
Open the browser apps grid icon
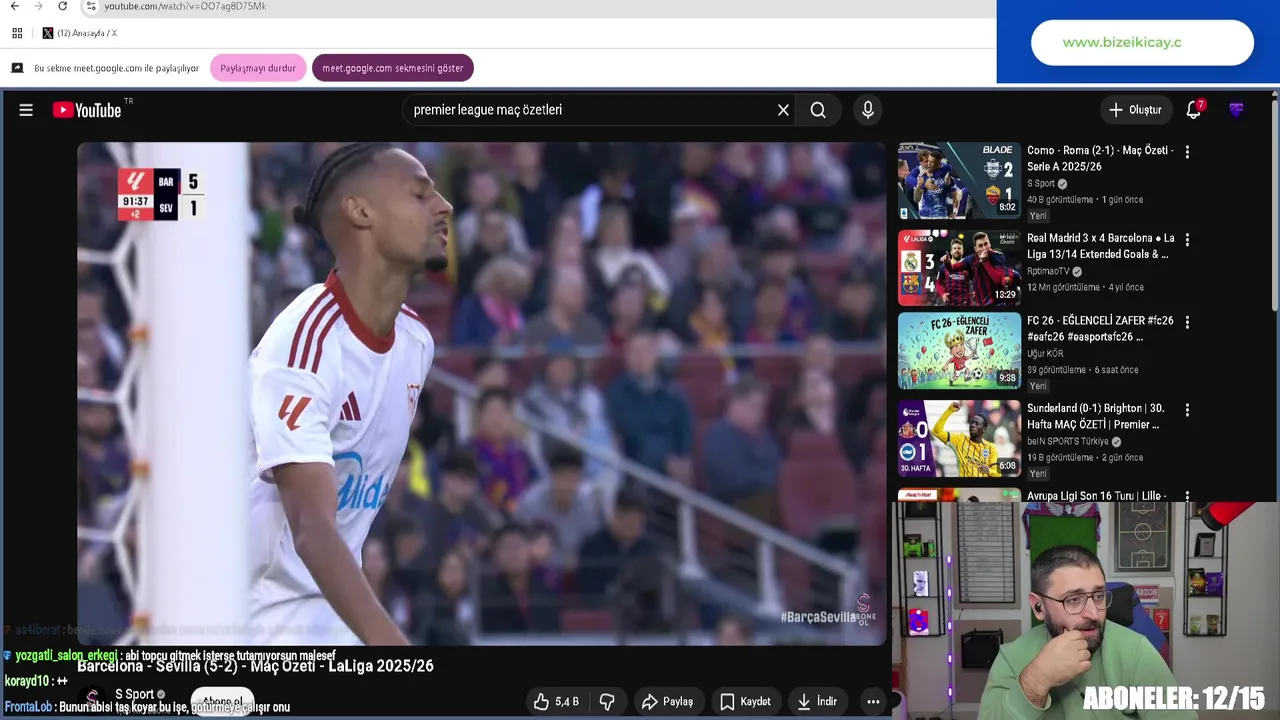[x=17, y=33]
